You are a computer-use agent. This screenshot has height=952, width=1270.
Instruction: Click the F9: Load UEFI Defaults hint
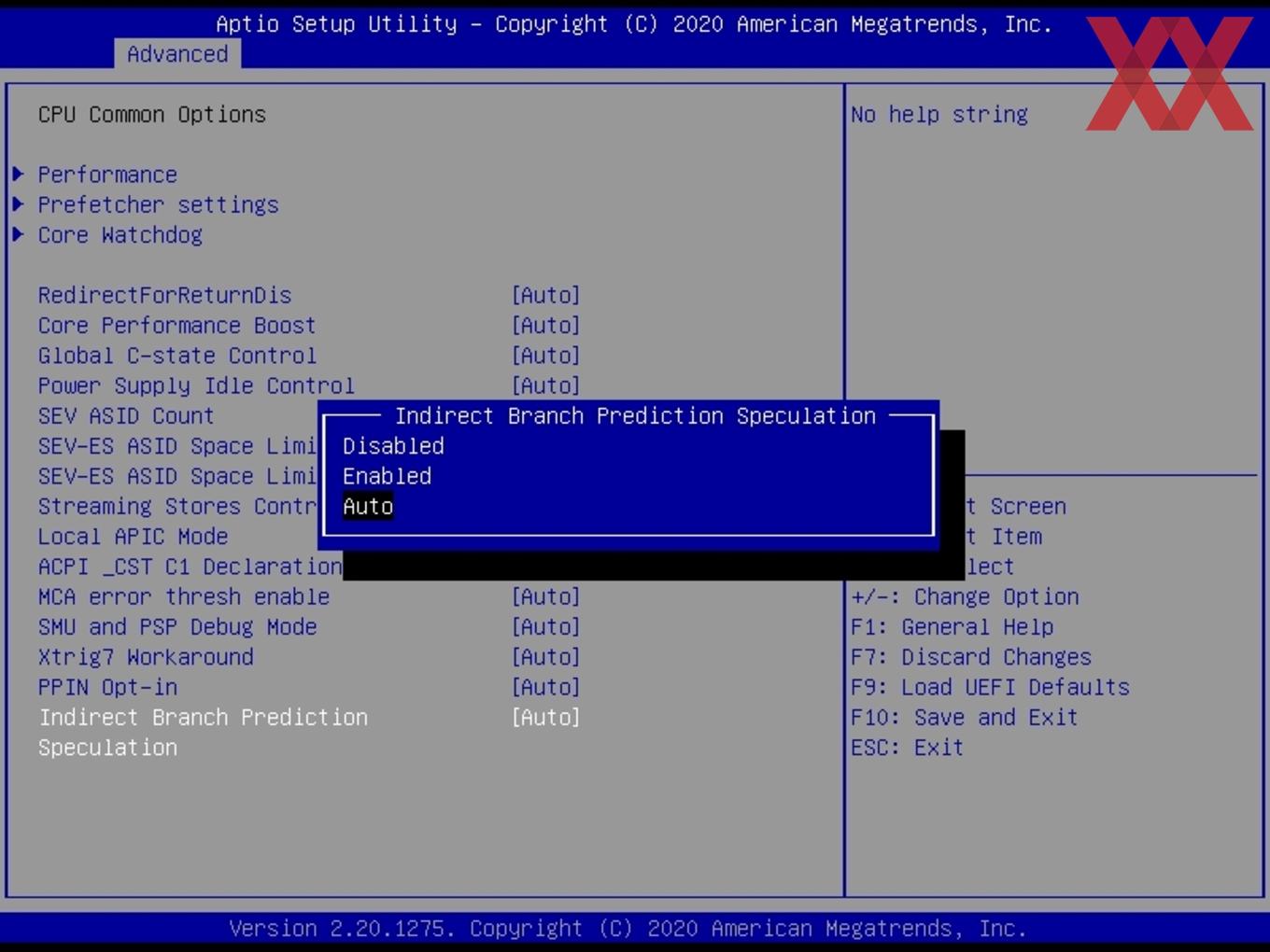click(990, 687)
